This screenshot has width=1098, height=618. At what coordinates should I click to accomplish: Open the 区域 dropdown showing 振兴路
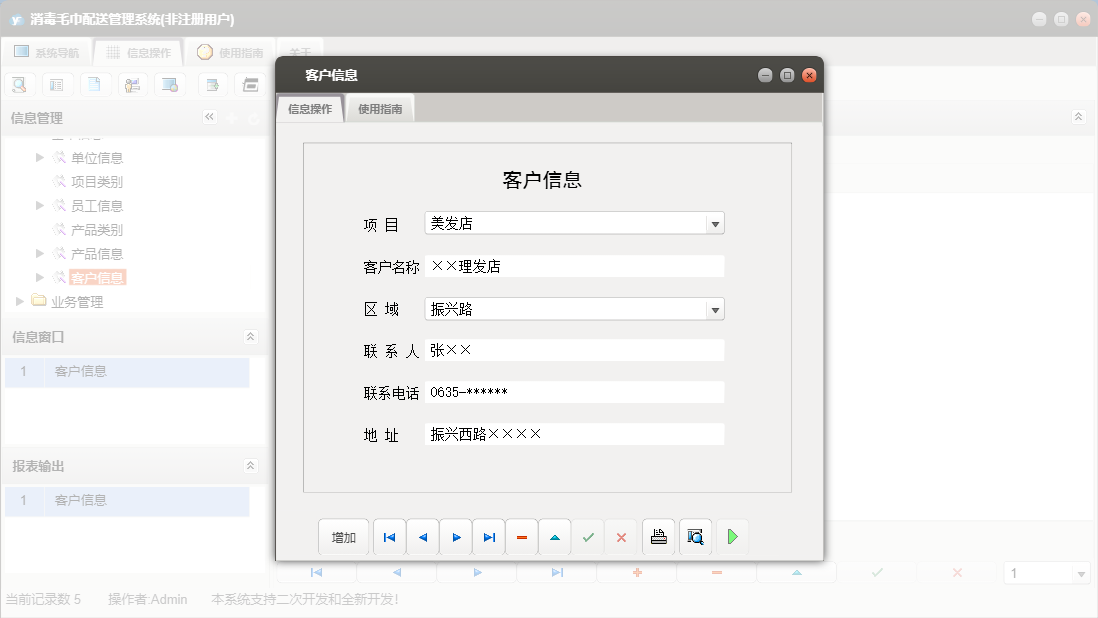point(715,309)
